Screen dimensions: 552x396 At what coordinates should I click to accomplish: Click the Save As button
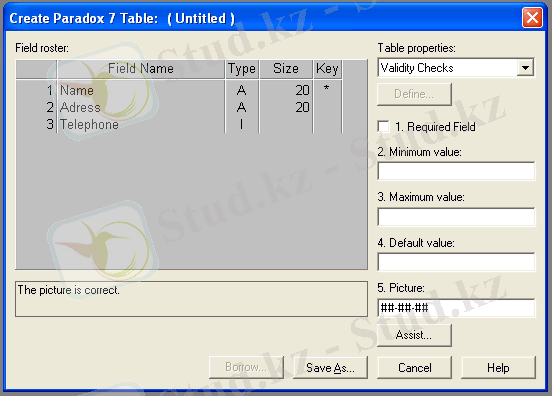point(330,367)
